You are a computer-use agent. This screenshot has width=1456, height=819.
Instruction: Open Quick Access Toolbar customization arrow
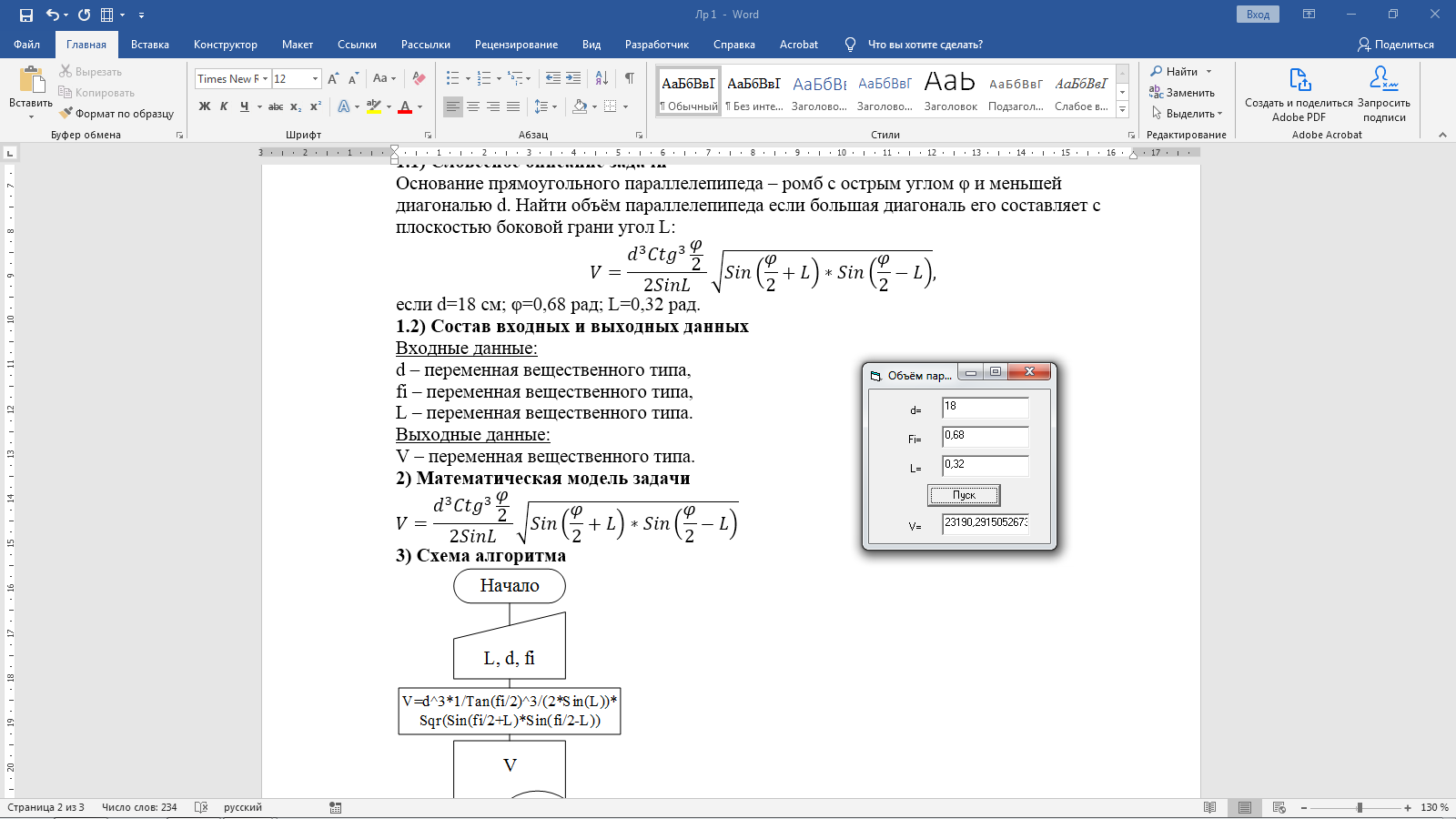tap(141, 15)
